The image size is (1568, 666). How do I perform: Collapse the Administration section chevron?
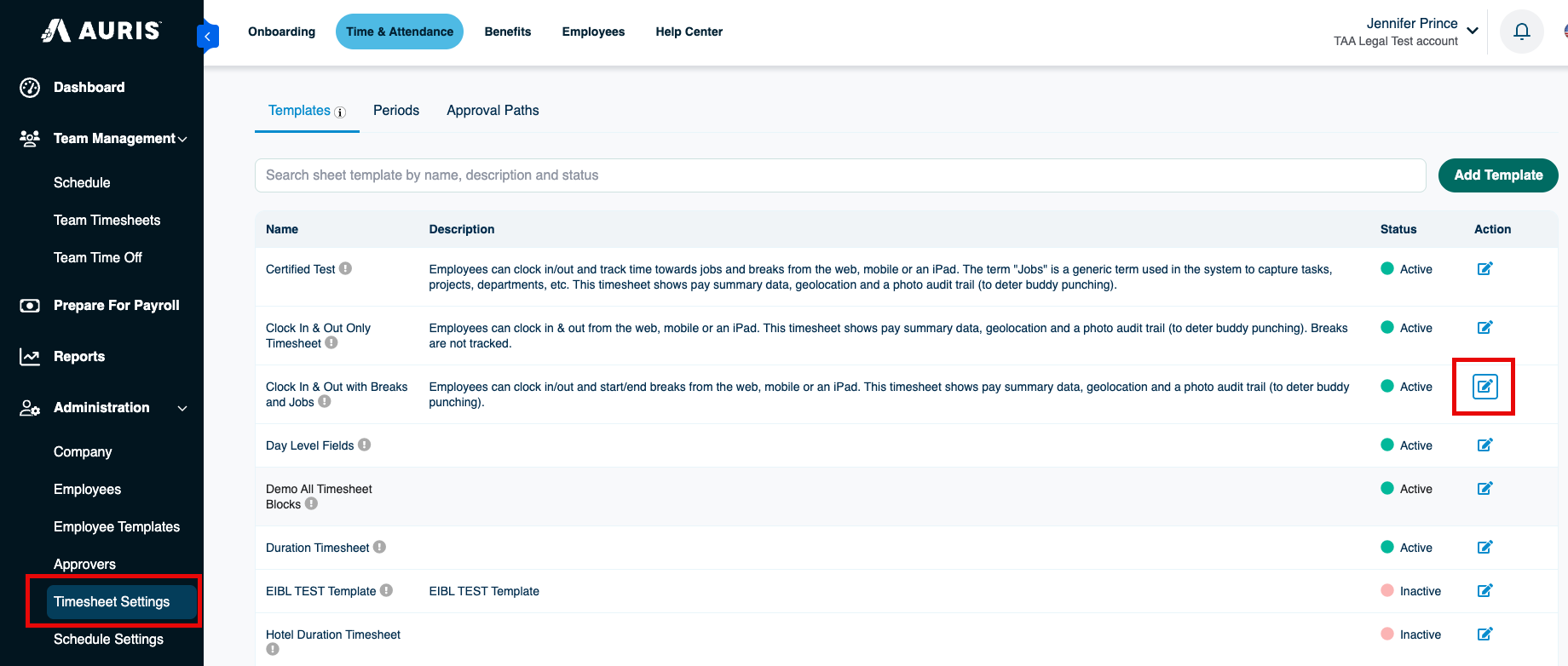click(182, 408)
